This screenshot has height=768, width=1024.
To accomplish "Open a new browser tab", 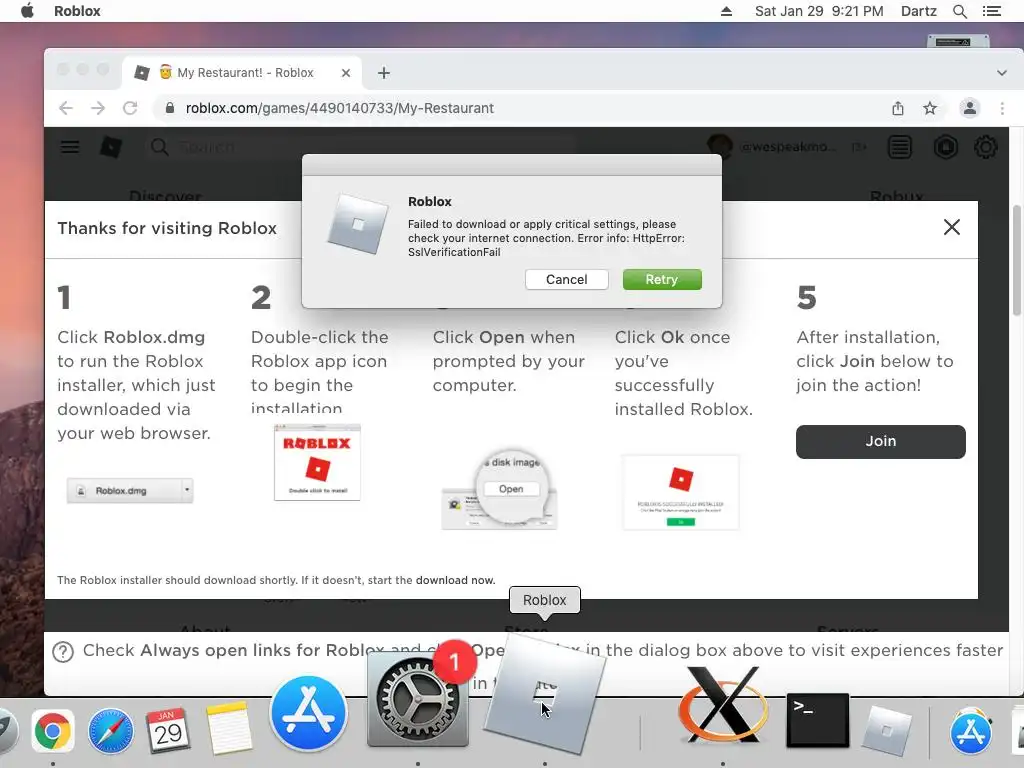I will point(384,73).
